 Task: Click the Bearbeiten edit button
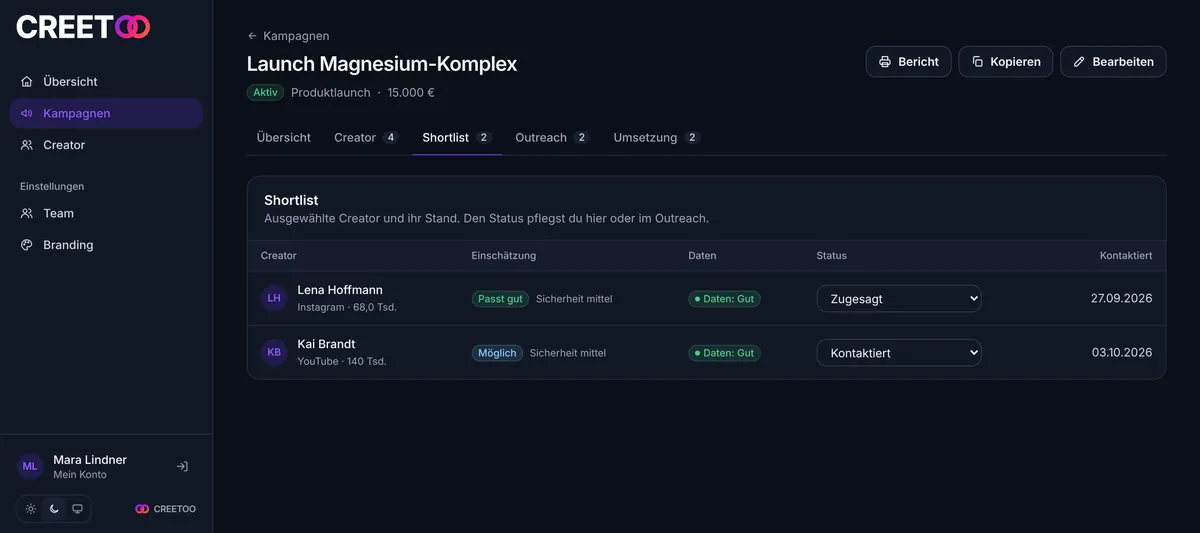click(x=1113, y=62)
